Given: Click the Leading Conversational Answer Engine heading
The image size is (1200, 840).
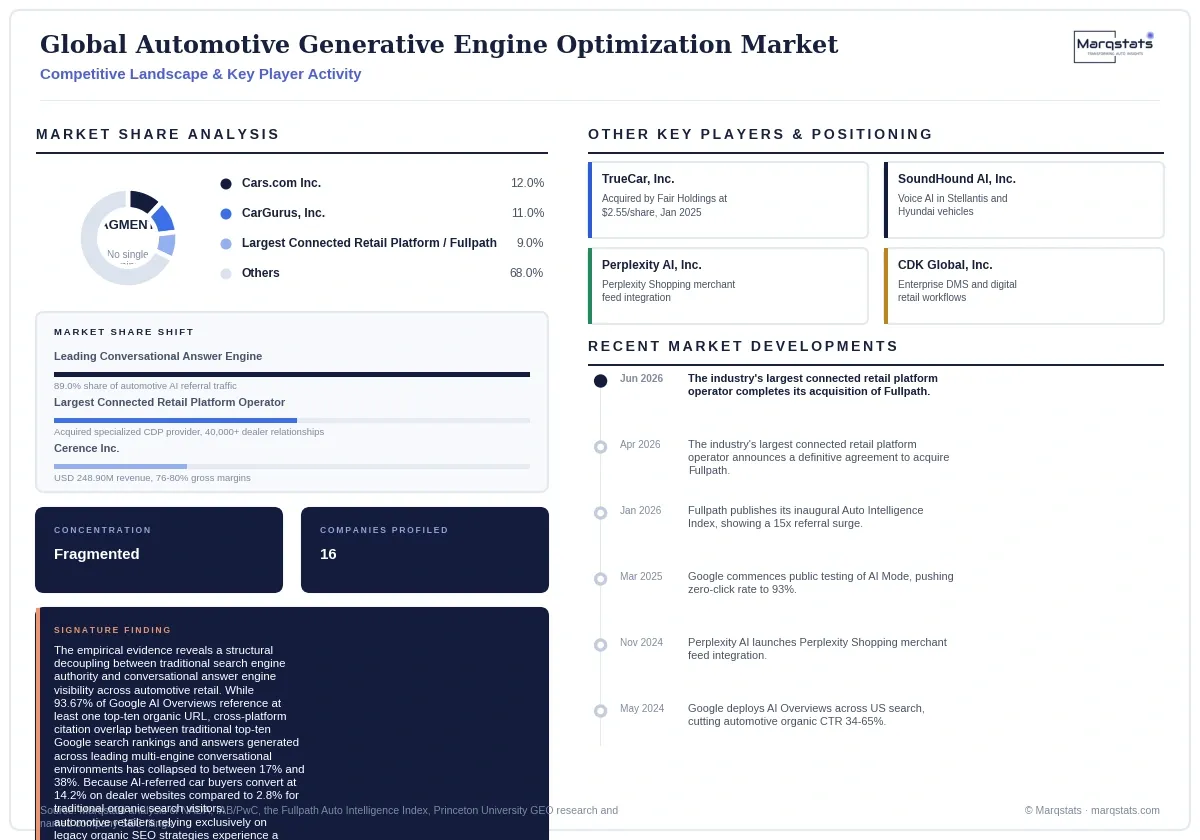Looking at the screenshot, I should point(158,356).
